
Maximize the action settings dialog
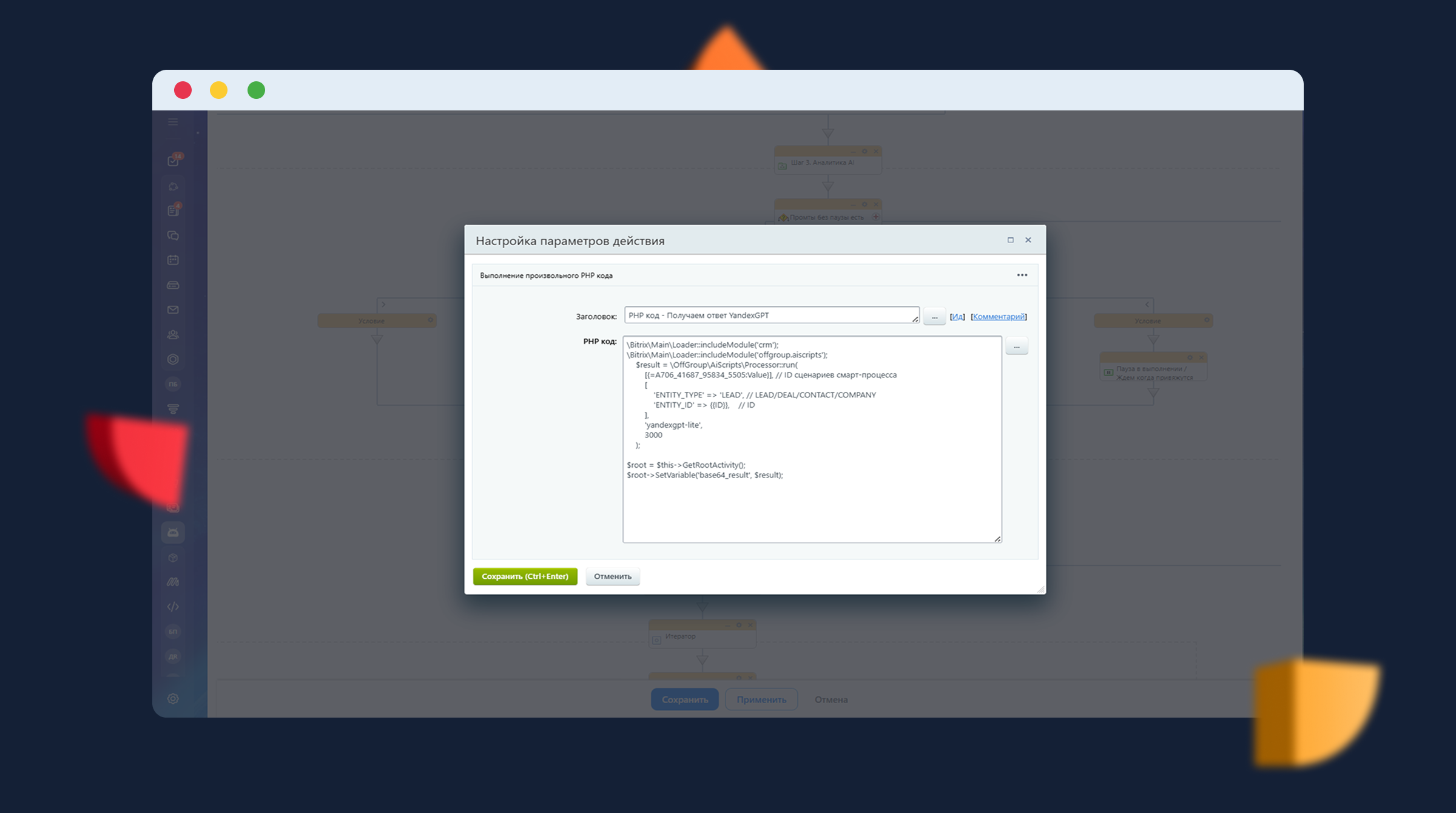click(x=1011, y=240)
